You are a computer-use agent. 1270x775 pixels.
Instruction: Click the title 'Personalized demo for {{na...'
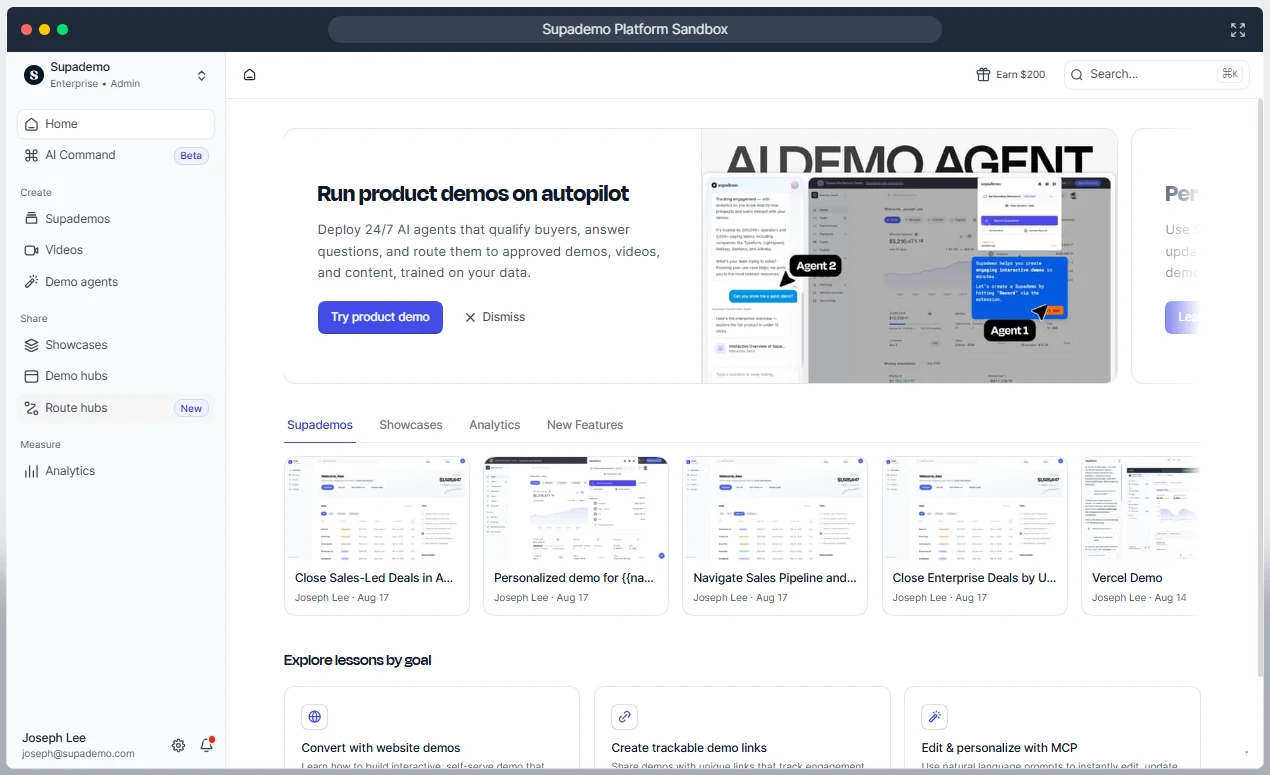tap(574, 578)
